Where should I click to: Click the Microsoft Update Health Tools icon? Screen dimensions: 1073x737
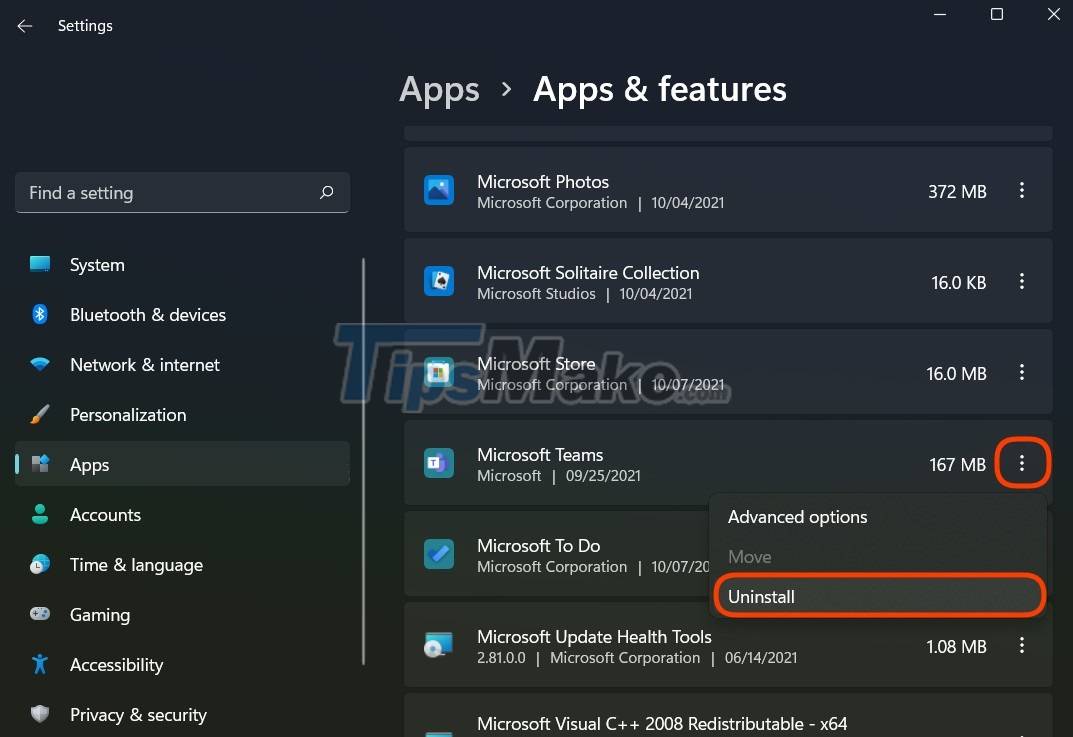(440, 645)
